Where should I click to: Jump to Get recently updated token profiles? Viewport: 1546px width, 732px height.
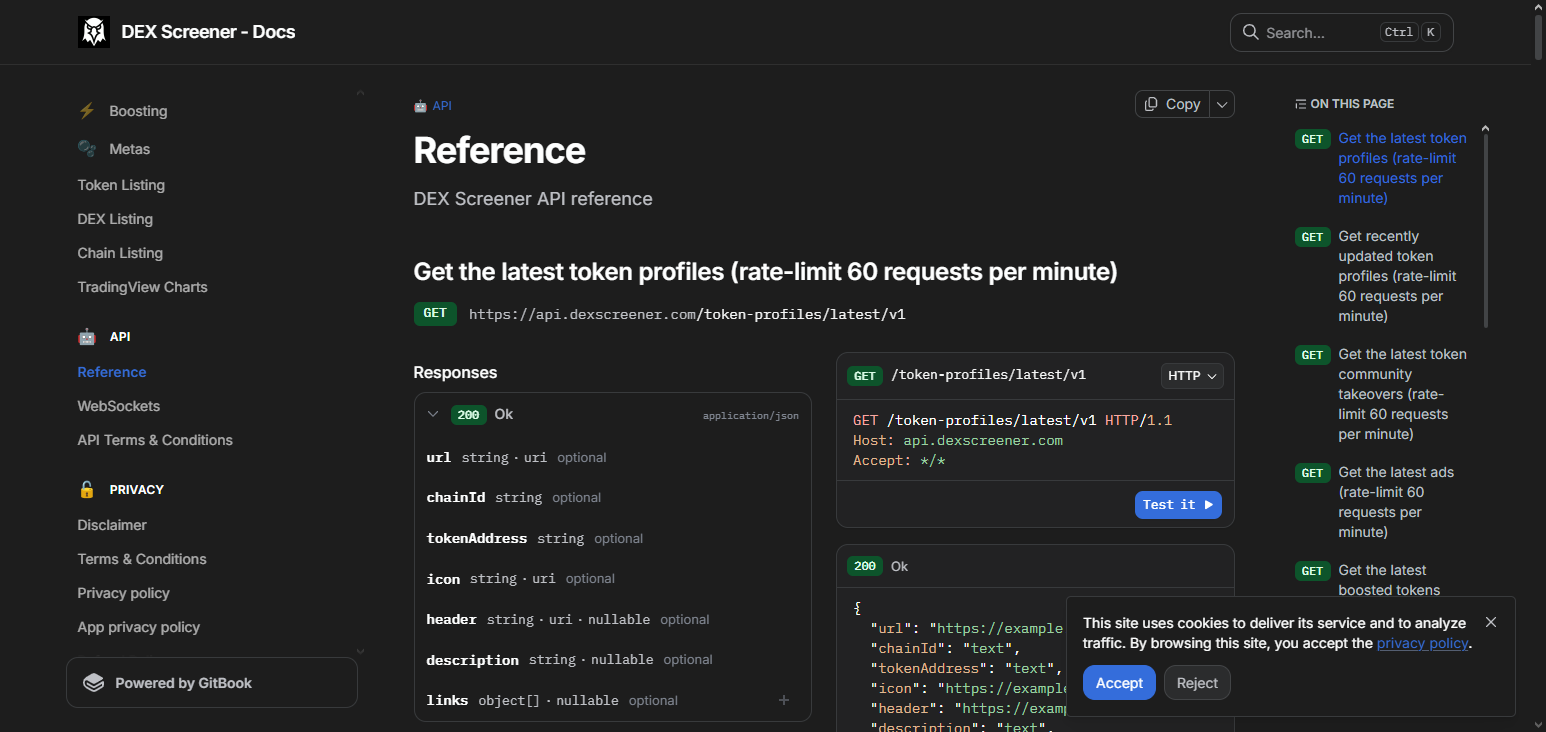pos(1397,276)
